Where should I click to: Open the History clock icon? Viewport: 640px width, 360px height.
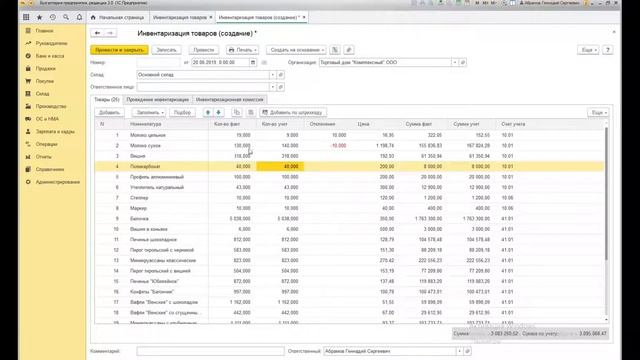(53, 18)
